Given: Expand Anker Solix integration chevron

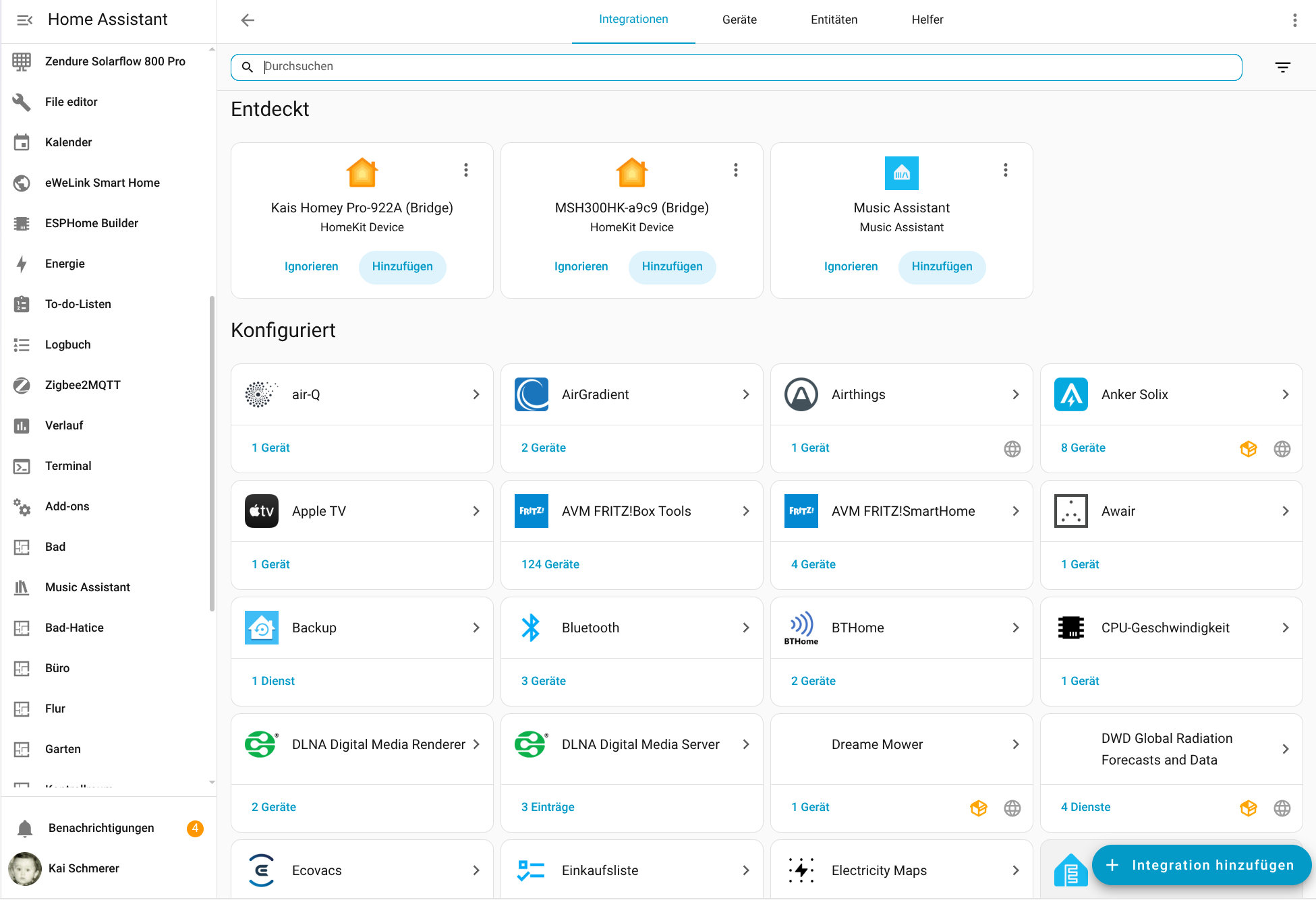Looking at the screenshot, I should pos(1286,394).
